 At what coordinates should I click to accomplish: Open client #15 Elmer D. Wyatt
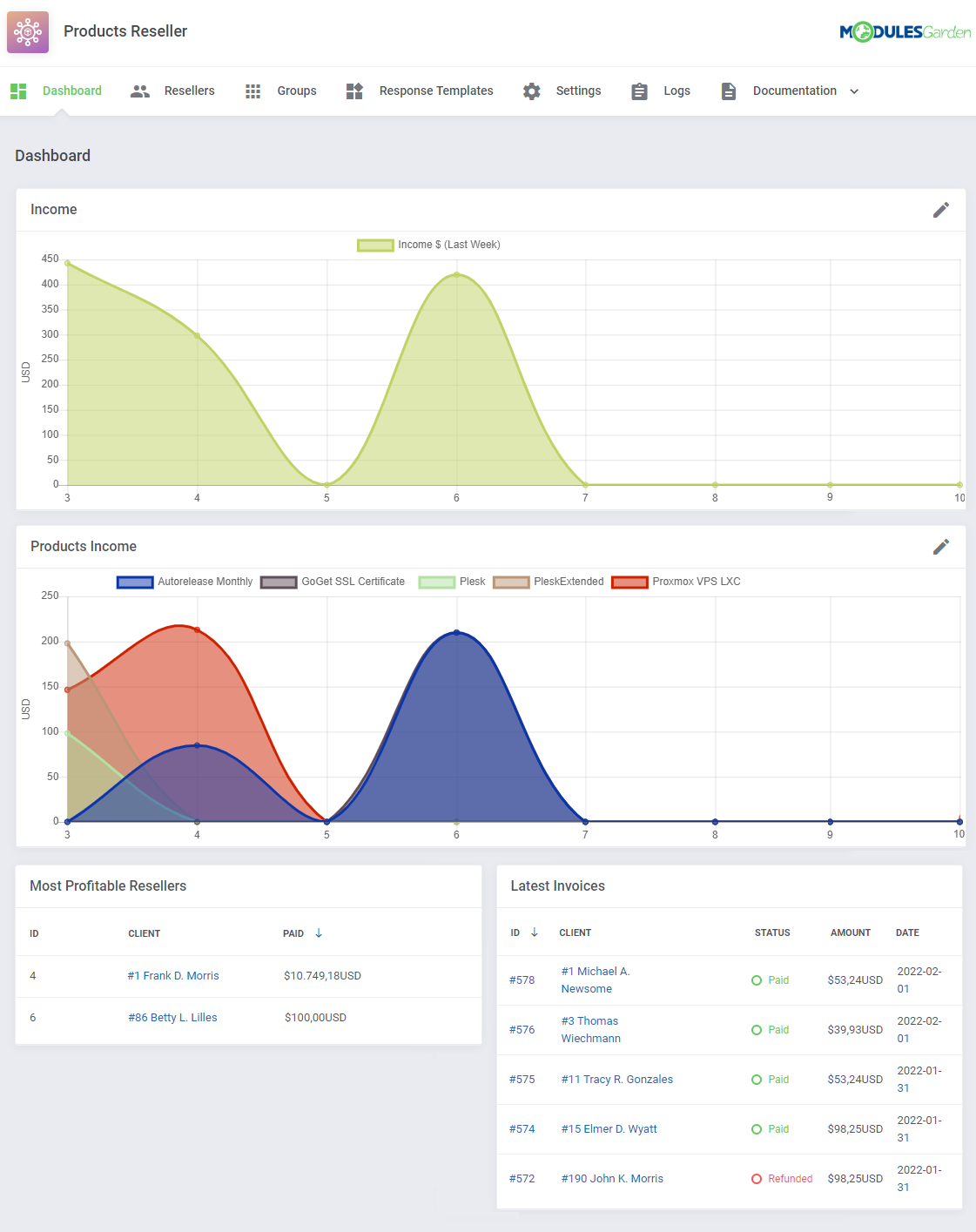(x=609, y=1129)
